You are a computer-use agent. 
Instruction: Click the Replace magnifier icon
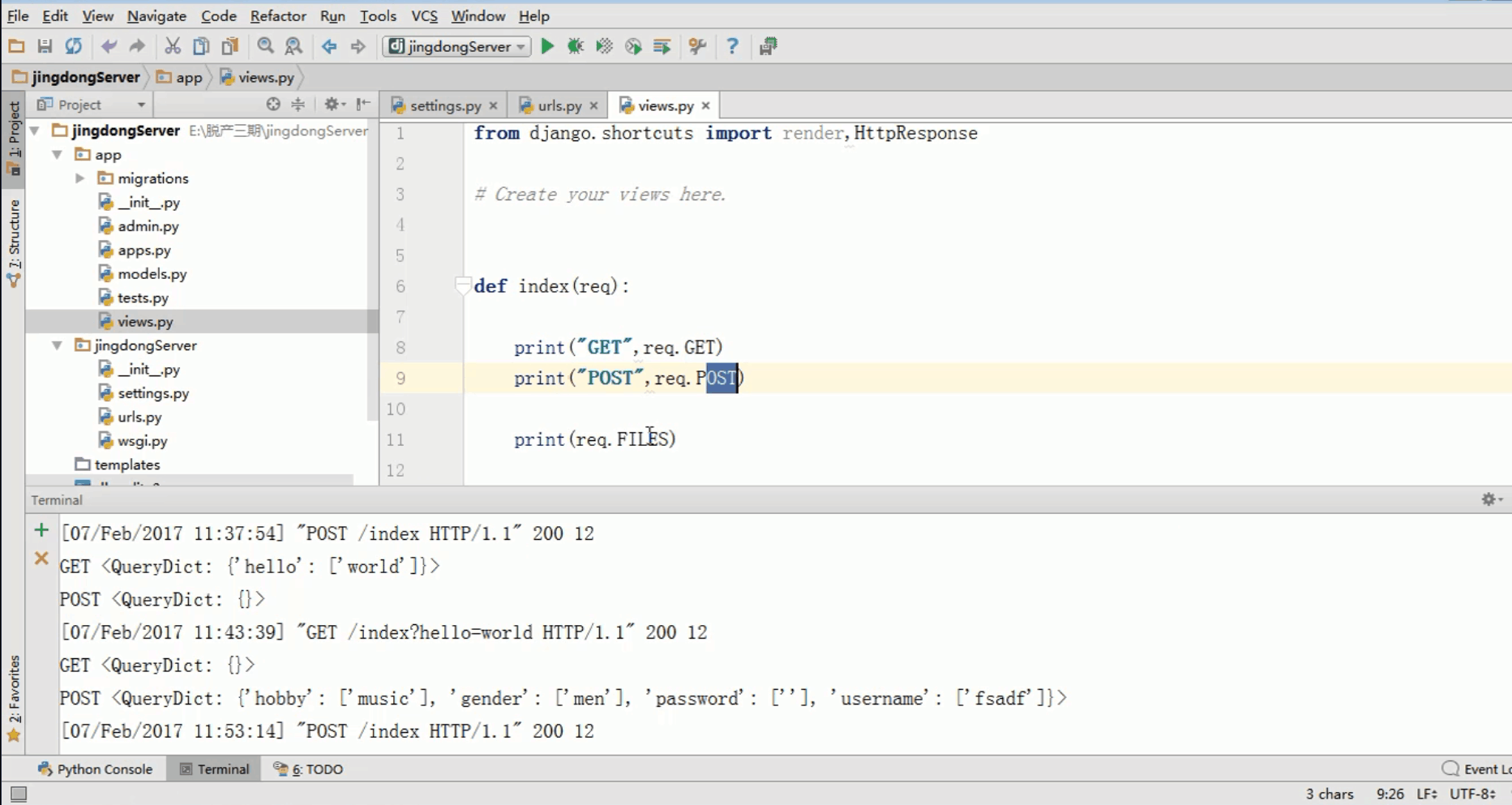tap(293, 46)
